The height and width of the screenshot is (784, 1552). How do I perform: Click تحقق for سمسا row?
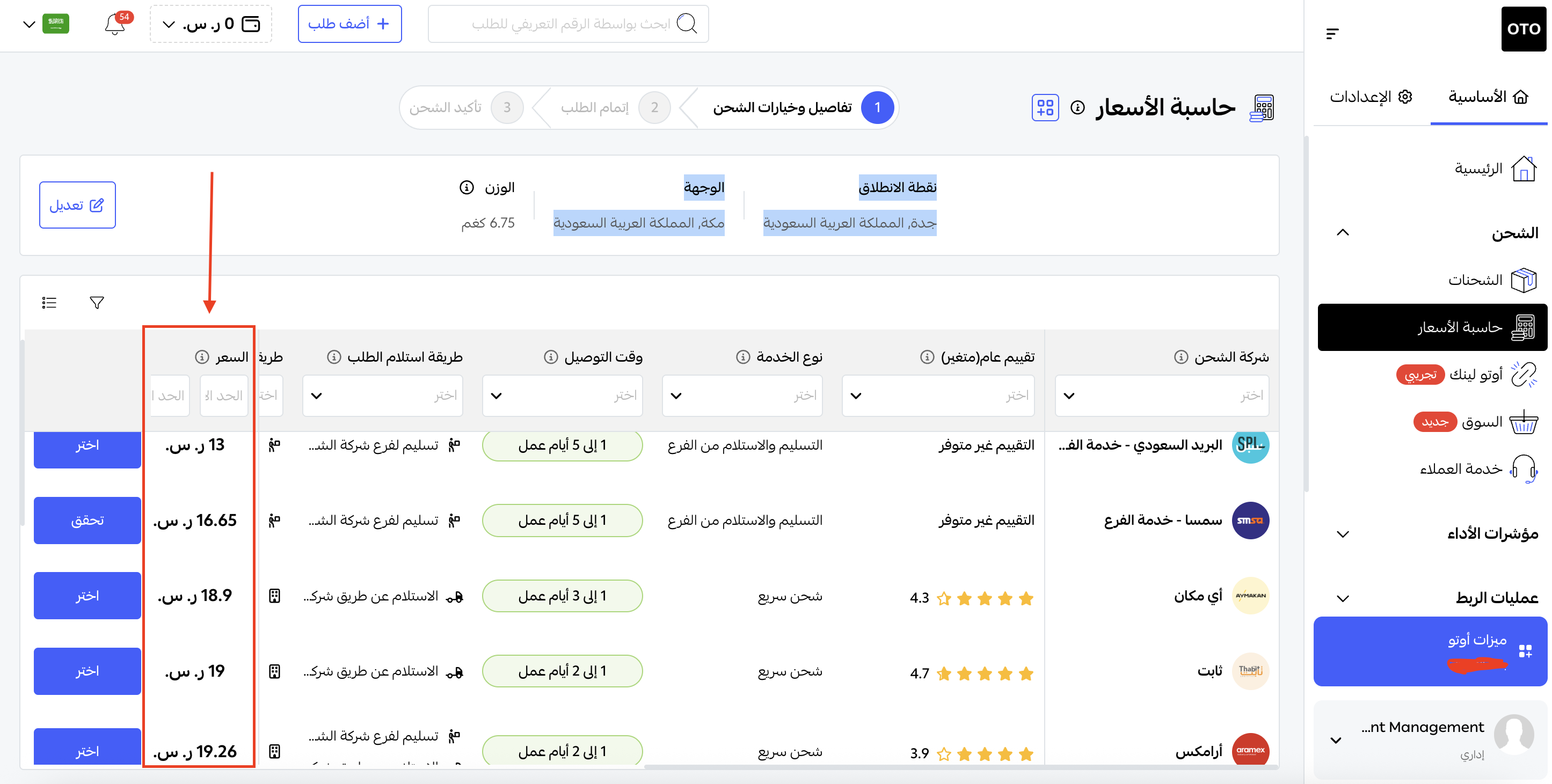click(x=88, y=521)
